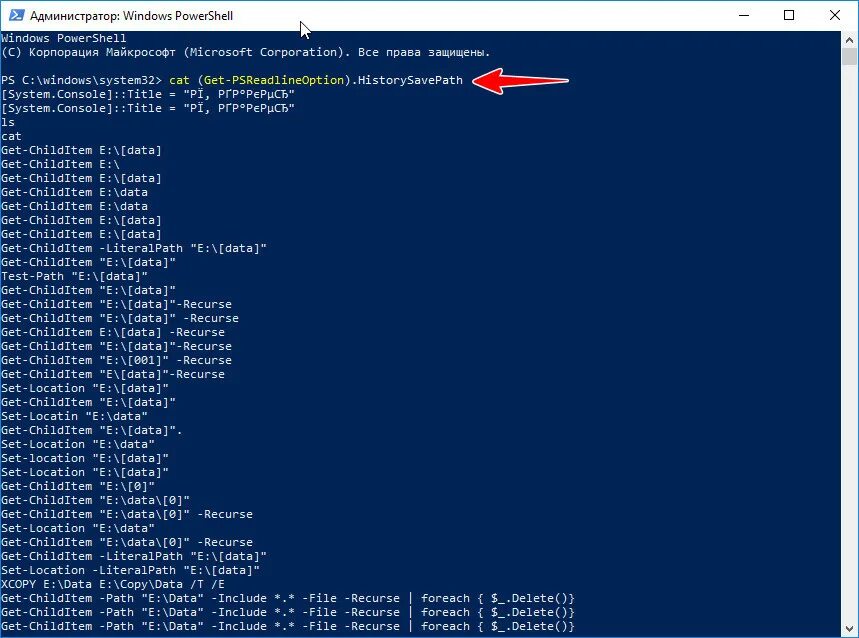Click 'Get-ChildItem "E:\[data]".' line ending with period
Image resolution: width=859 pixels, height=638 pixels.
[x=91, y=430]
